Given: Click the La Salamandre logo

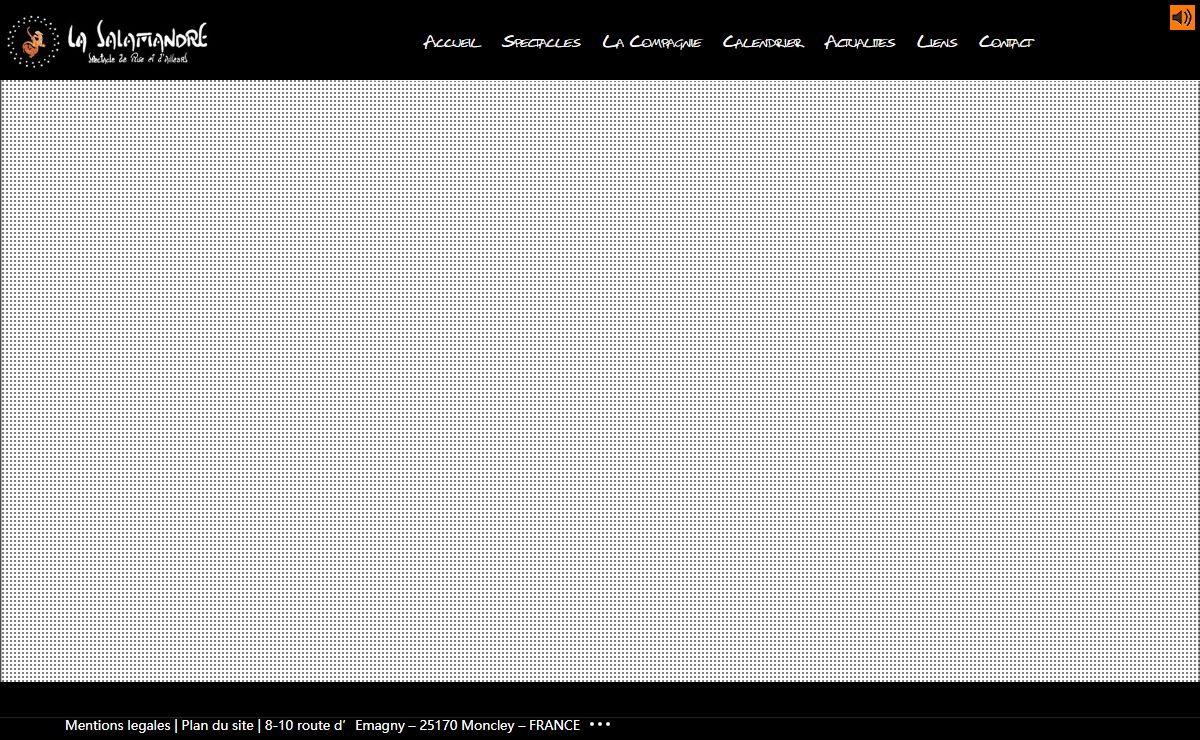Looking at the screenshot, I should [x=107, y=41].
